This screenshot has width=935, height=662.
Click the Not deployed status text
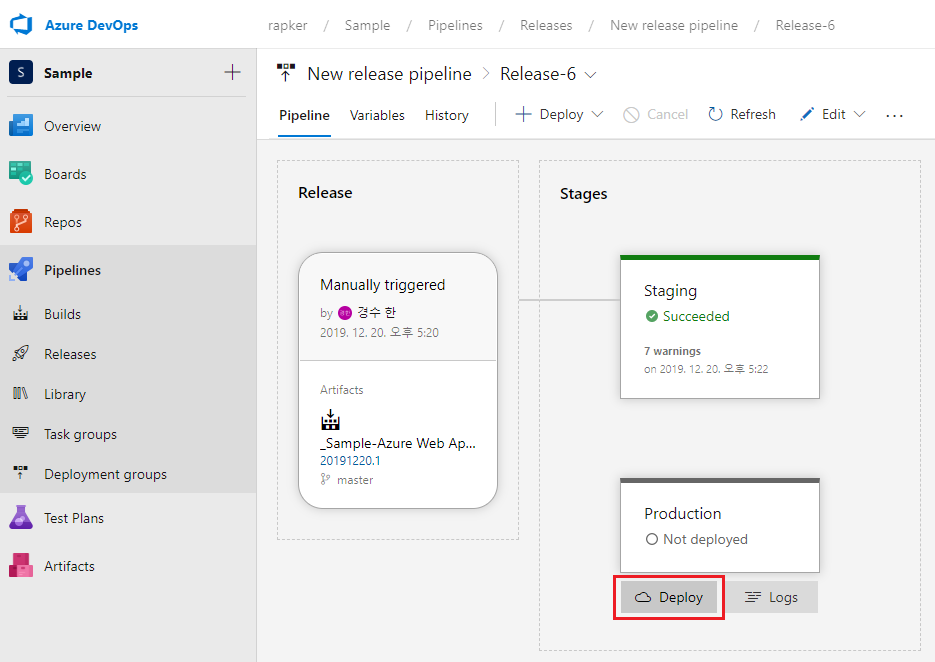pyautogui.click(x=705, y=539)
